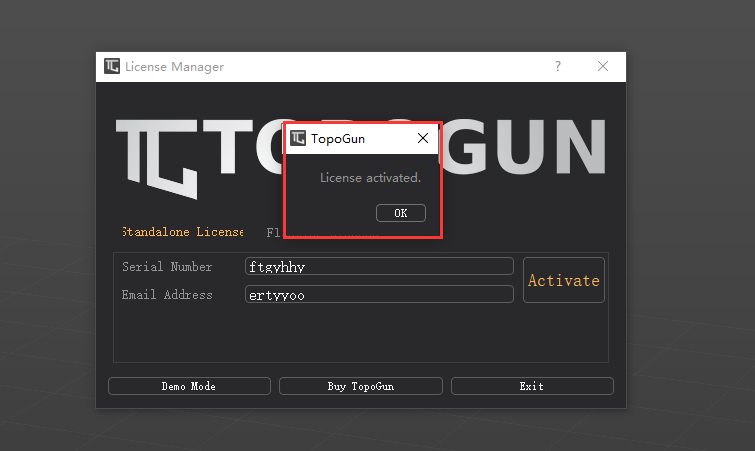The image size is (755, 451).
Task: Click the Email Address label
Action: 167,295
